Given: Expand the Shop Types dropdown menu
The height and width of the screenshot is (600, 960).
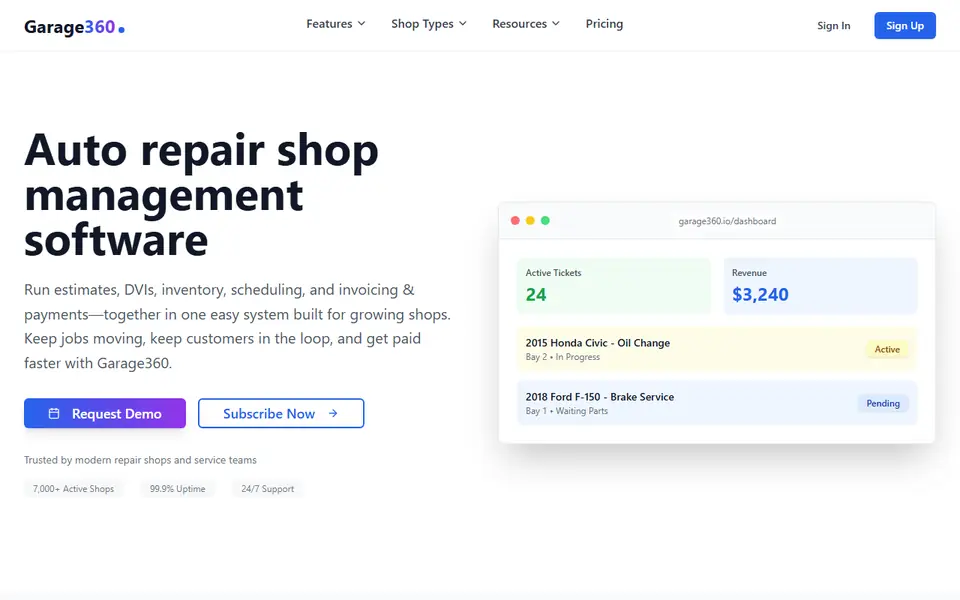Looking at the screenshot, I should pos(429,24).
